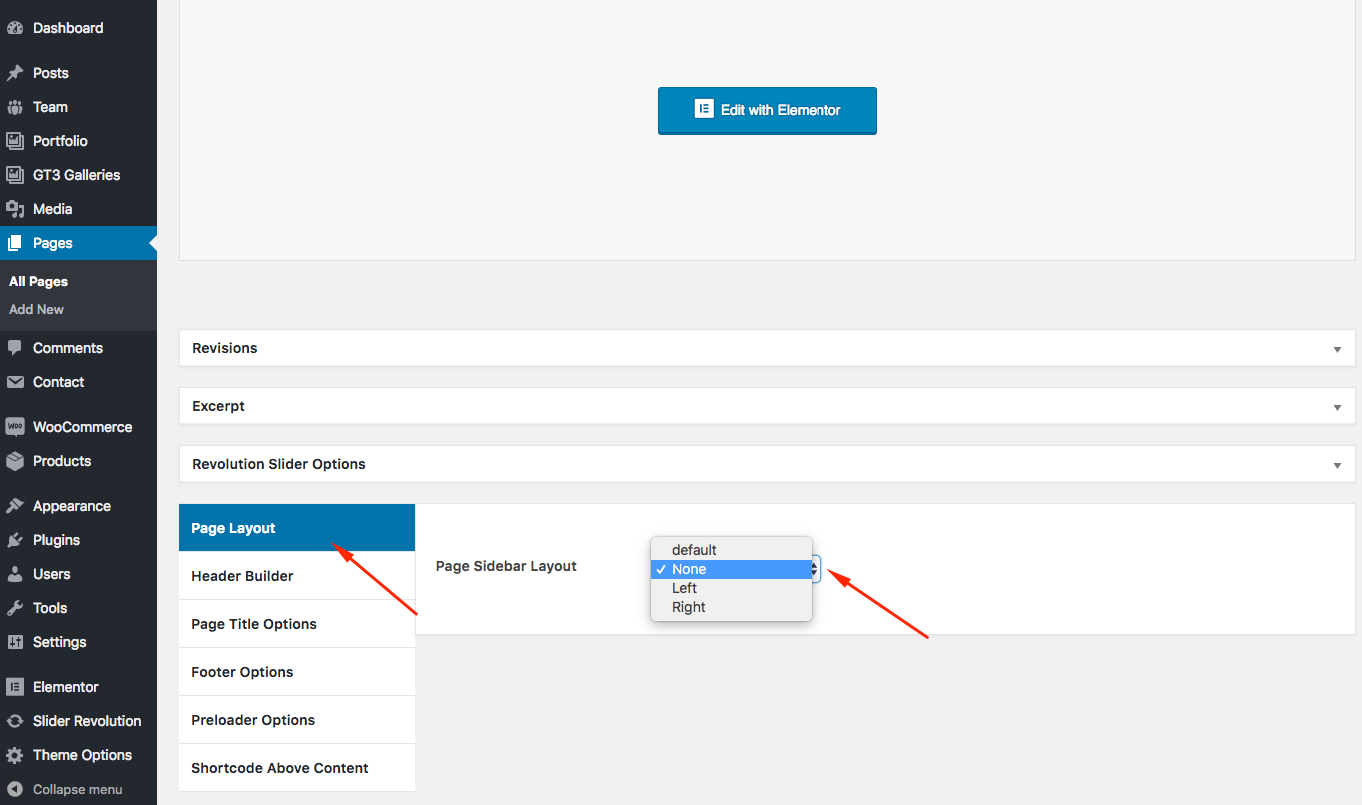Click the Excerpt panel title
Image resolution: width=1362 pixels, height=805 pixels.
pos(219,406)
